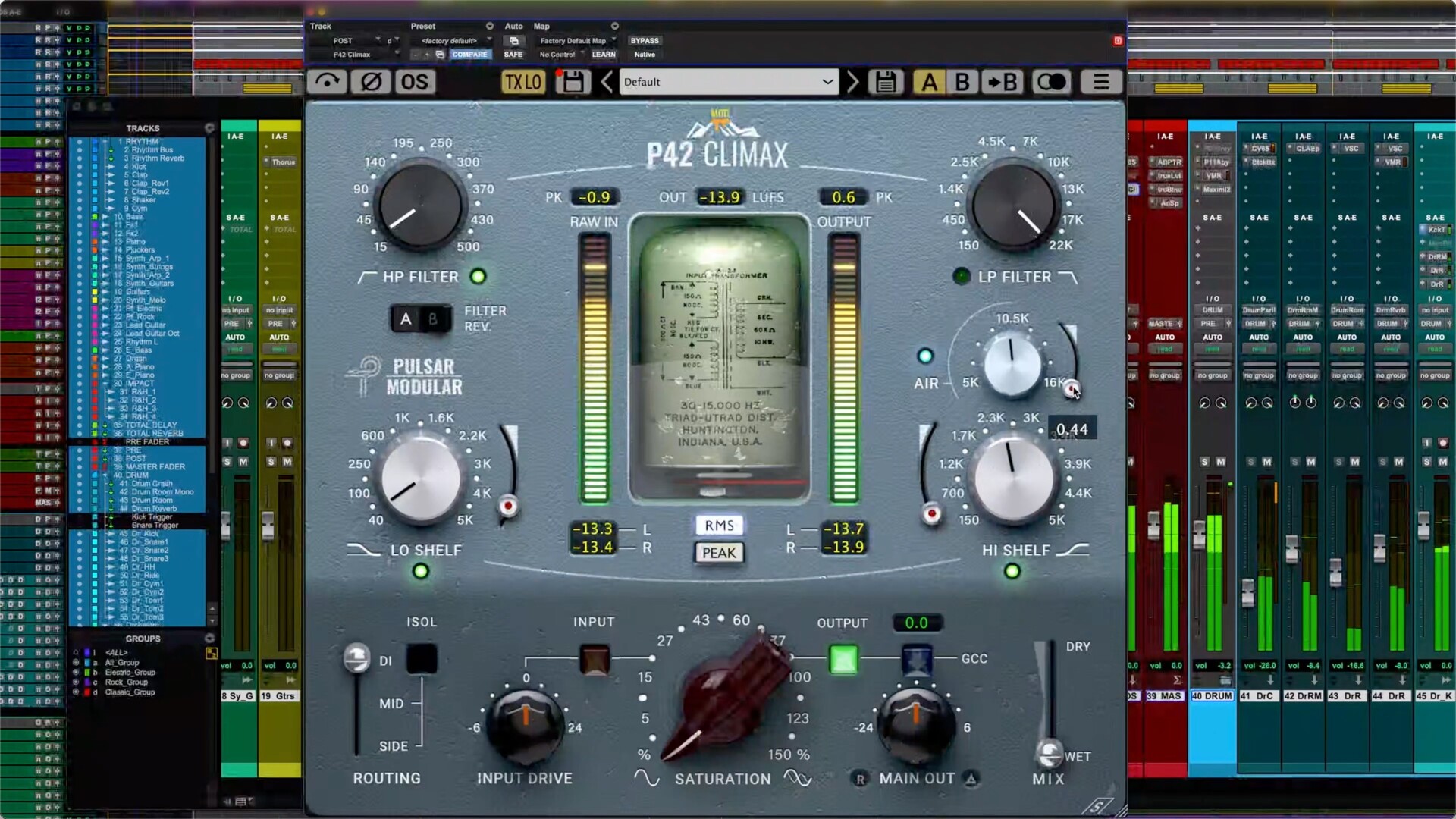
Task: Click the ROUTING DI/MID/SIDE slider handle
Action: (356, 657)
